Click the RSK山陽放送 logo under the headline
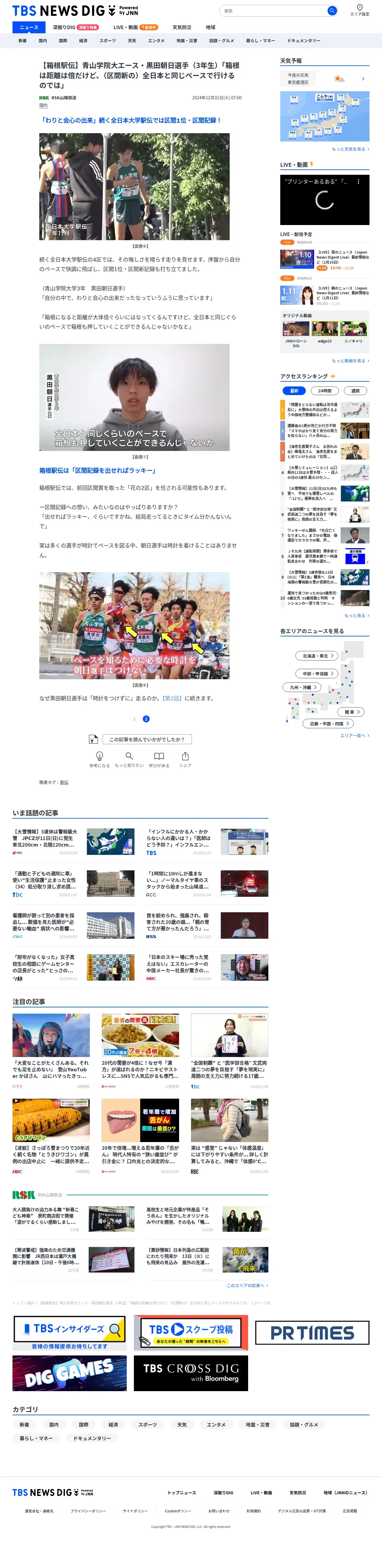This screenshot has width=382, height=1568. tap(44, 97)
